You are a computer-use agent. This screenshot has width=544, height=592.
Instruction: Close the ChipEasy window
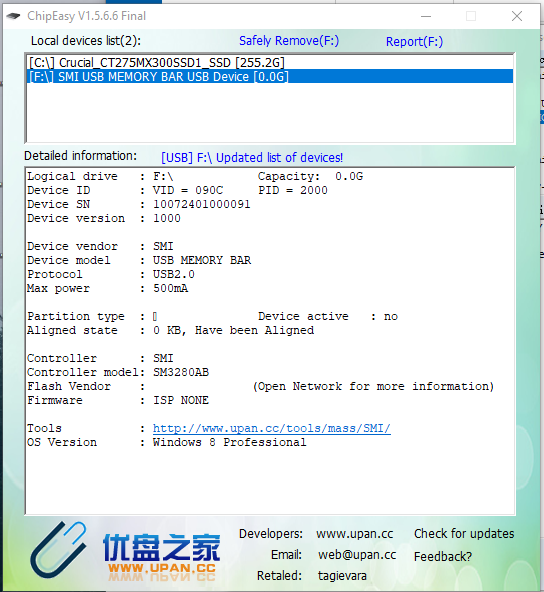[517, 16]
